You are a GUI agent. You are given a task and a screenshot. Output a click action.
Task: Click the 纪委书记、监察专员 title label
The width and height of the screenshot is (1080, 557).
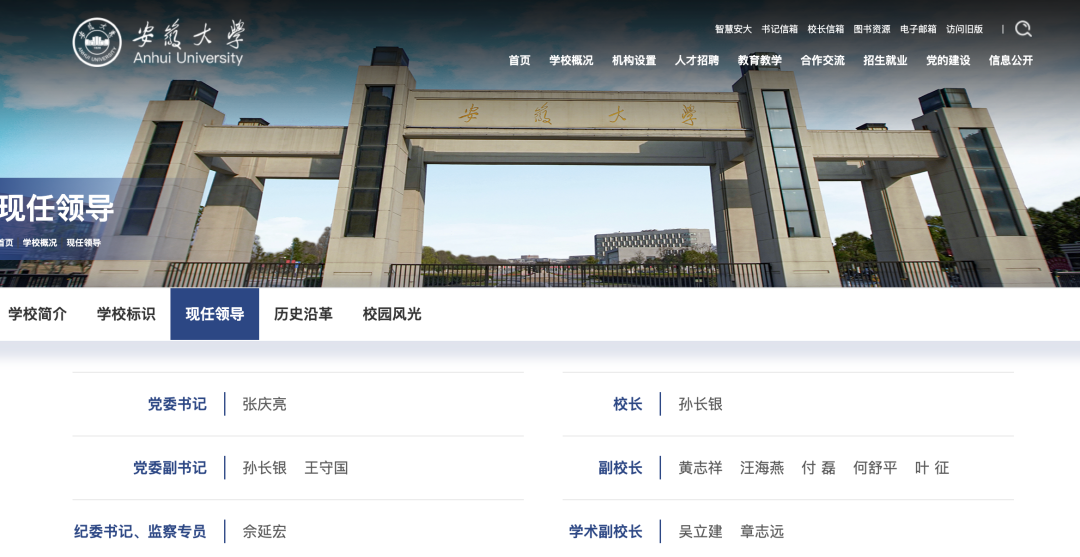[x=140, y=532]
